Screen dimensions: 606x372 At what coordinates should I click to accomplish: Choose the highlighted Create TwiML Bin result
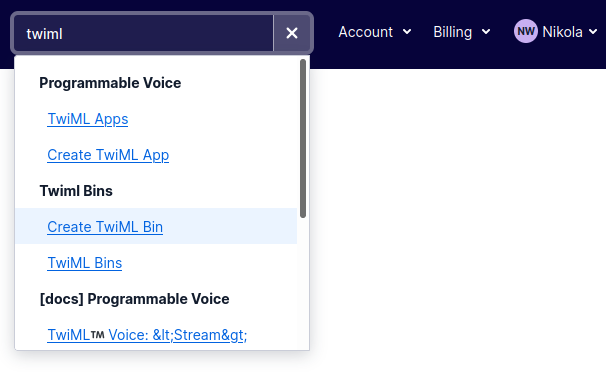(156, 226)
